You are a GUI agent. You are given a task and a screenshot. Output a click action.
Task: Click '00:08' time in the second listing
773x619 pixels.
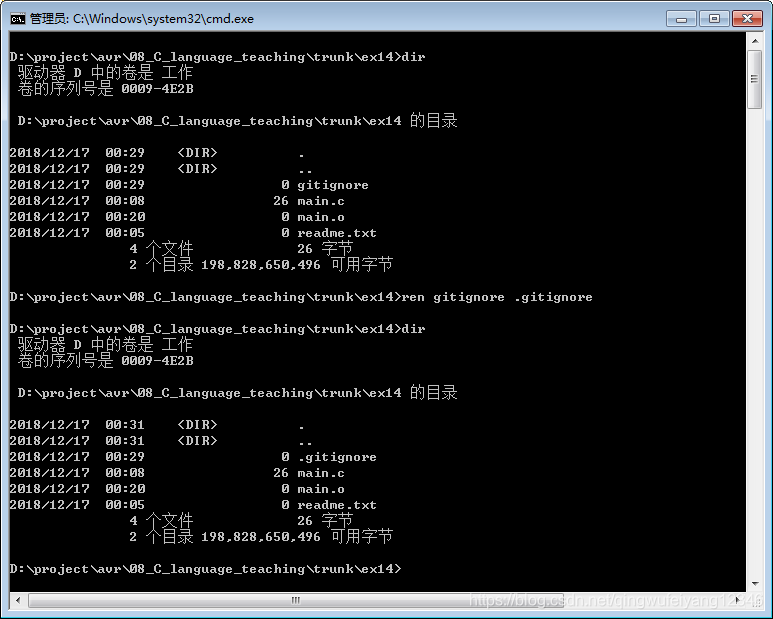[x=125, y=473]
